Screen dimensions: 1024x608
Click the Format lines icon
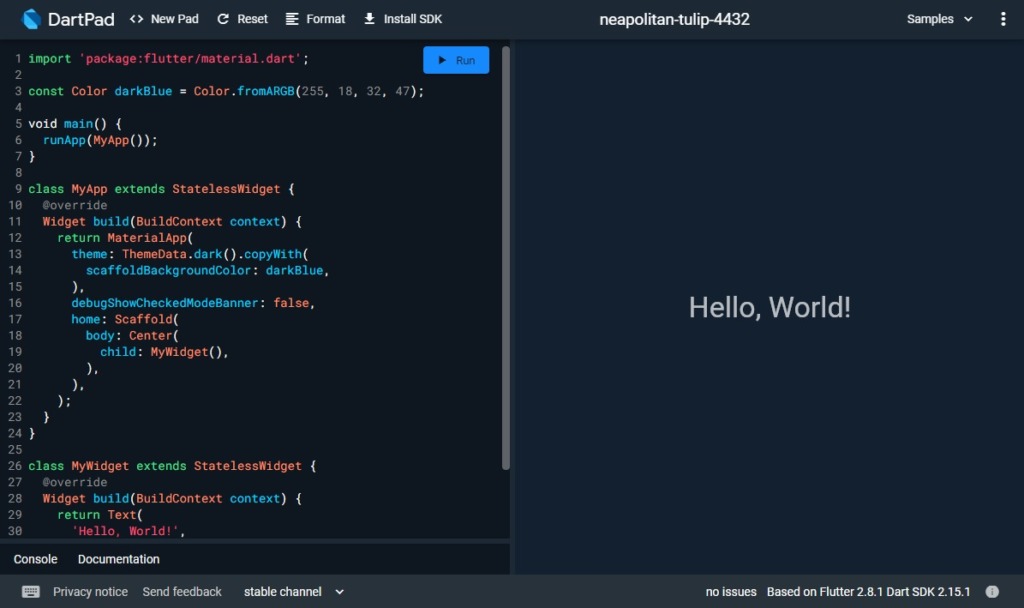292,19
